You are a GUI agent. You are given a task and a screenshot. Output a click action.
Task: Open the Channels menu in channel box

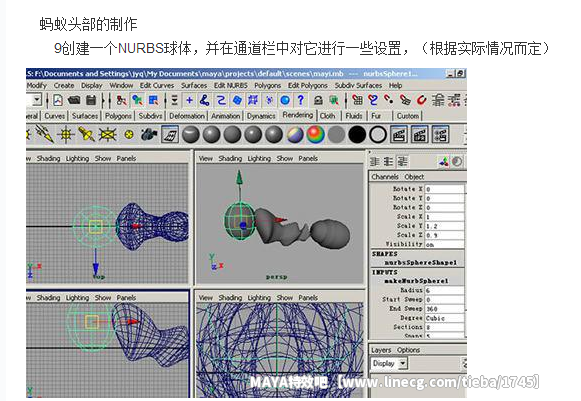coord(385,177)
